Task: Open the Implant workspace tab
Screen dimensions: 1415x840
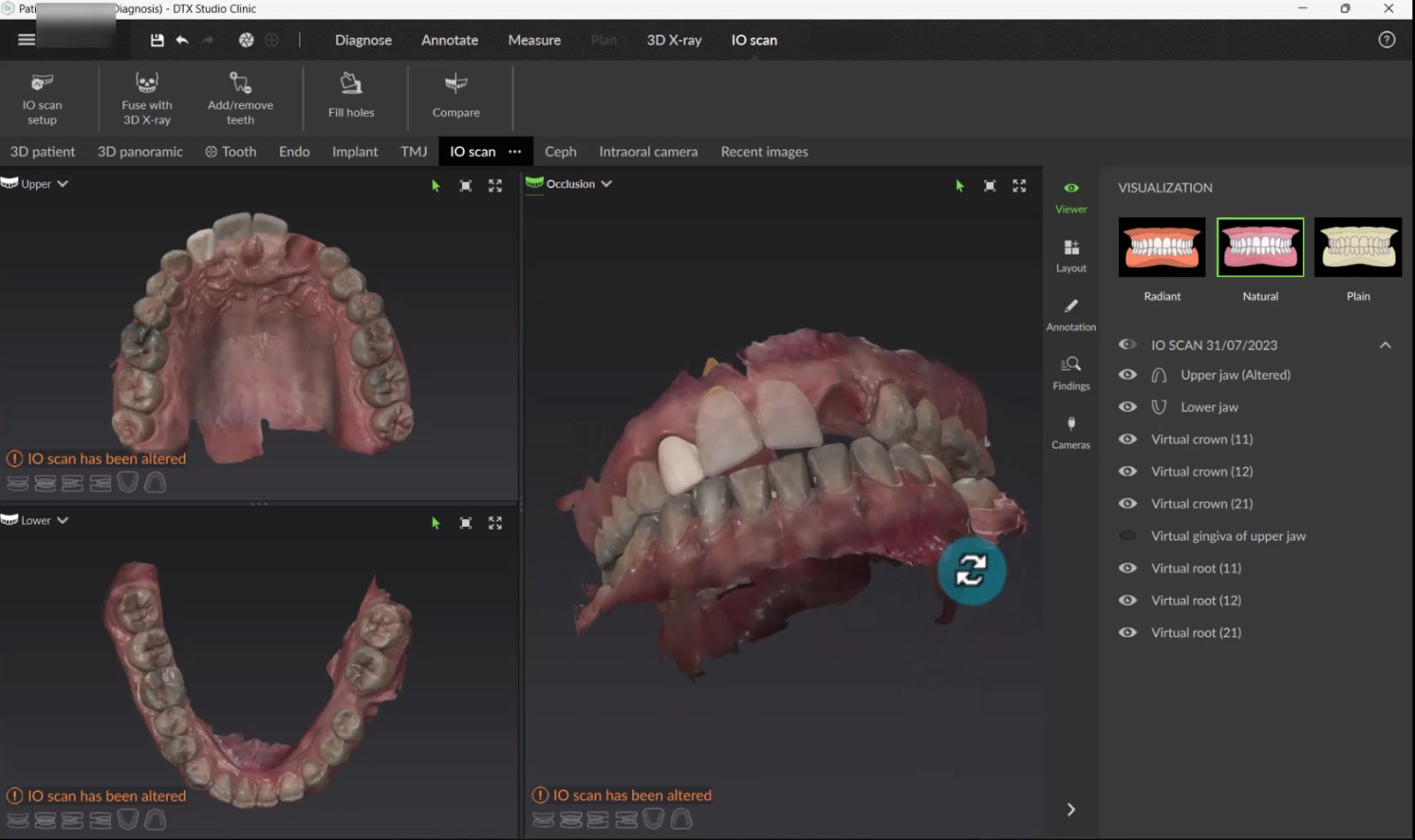Action: point(355,151)
